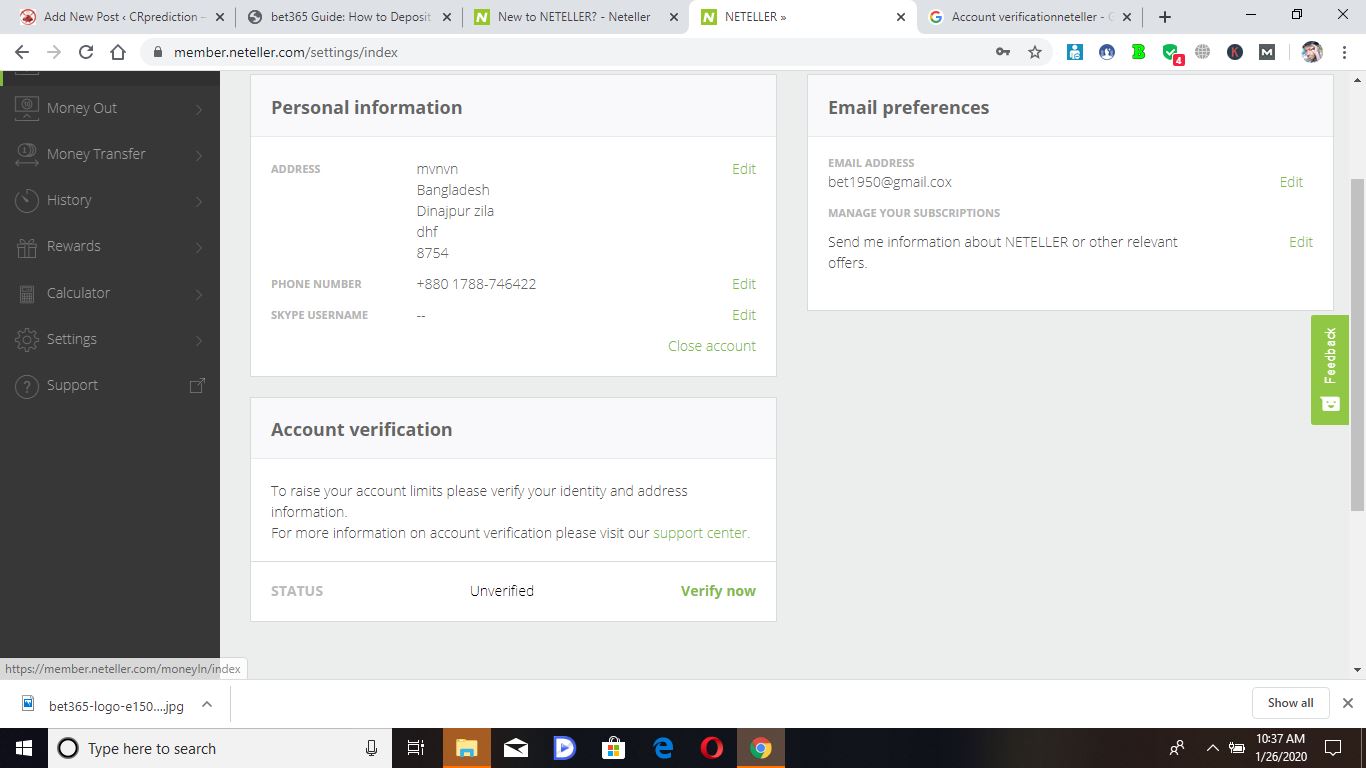Open Microsoft Store from taskbar
This screenshot has width=1366, height=768.
[613, 748]
